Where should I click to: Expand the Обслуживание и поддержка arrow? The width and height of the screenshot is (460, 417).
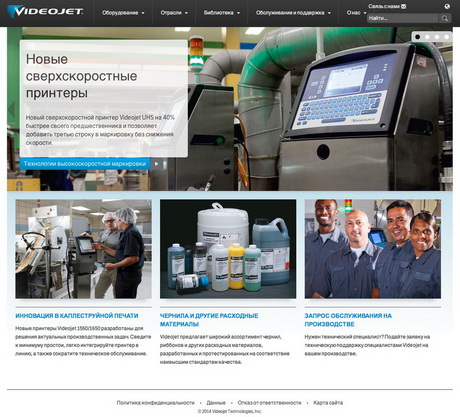click(x=329, y=13)
